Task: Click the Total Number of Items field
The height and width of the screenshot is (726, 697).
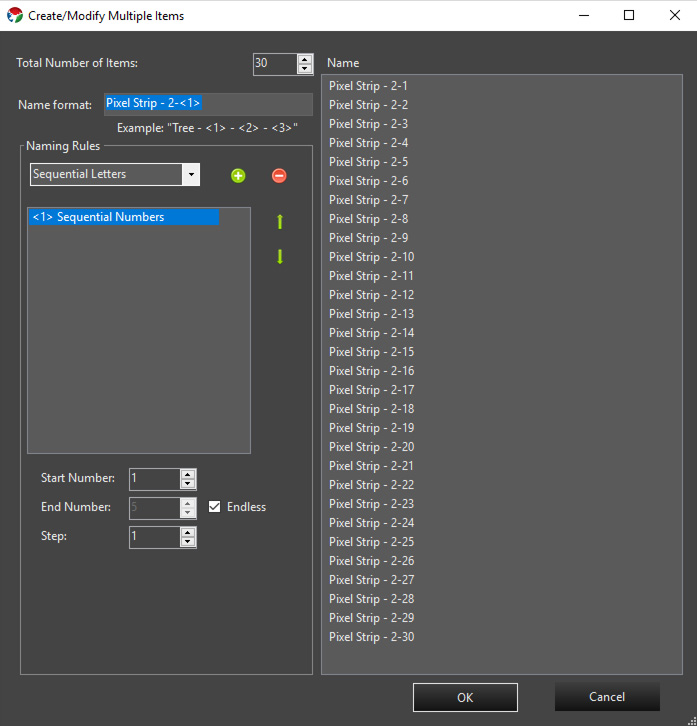Action: coord(275,63)
